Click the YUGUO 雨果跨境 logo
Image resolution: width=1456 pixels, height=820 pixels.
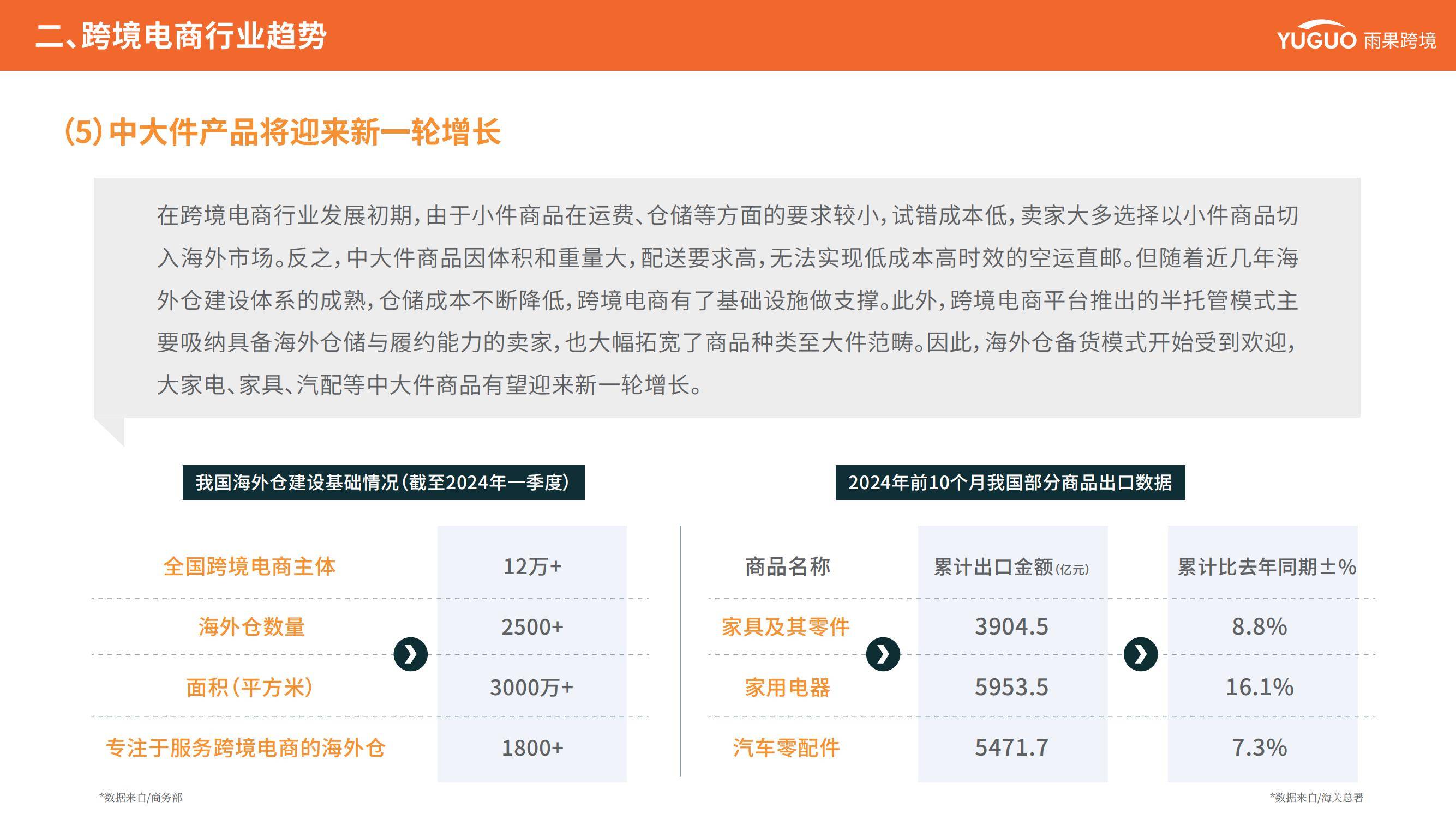coord(1356,35)
